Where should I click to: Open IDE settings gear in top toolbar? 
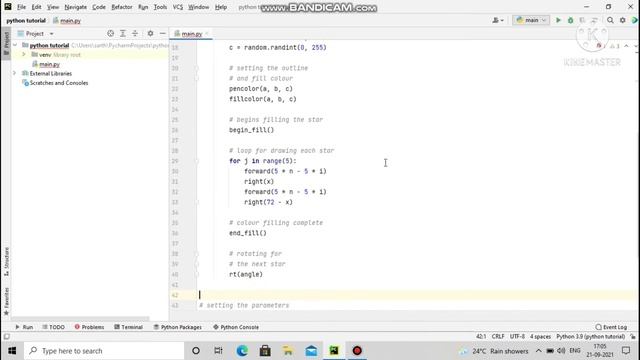coord(622,20)
